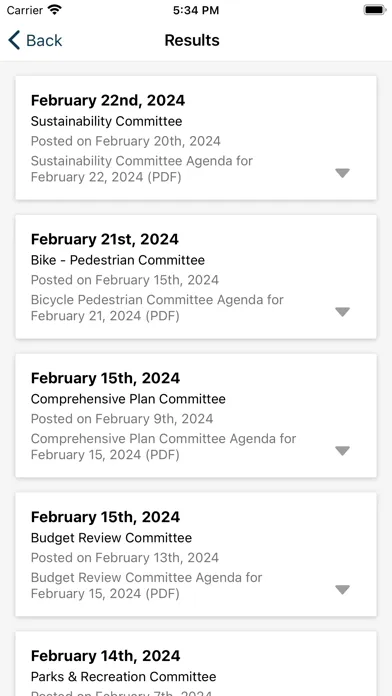Open Comprehensive Plan Committee Agenda PDF link
The height and width of the screenshot is (696, 392).
pos(163,447)
